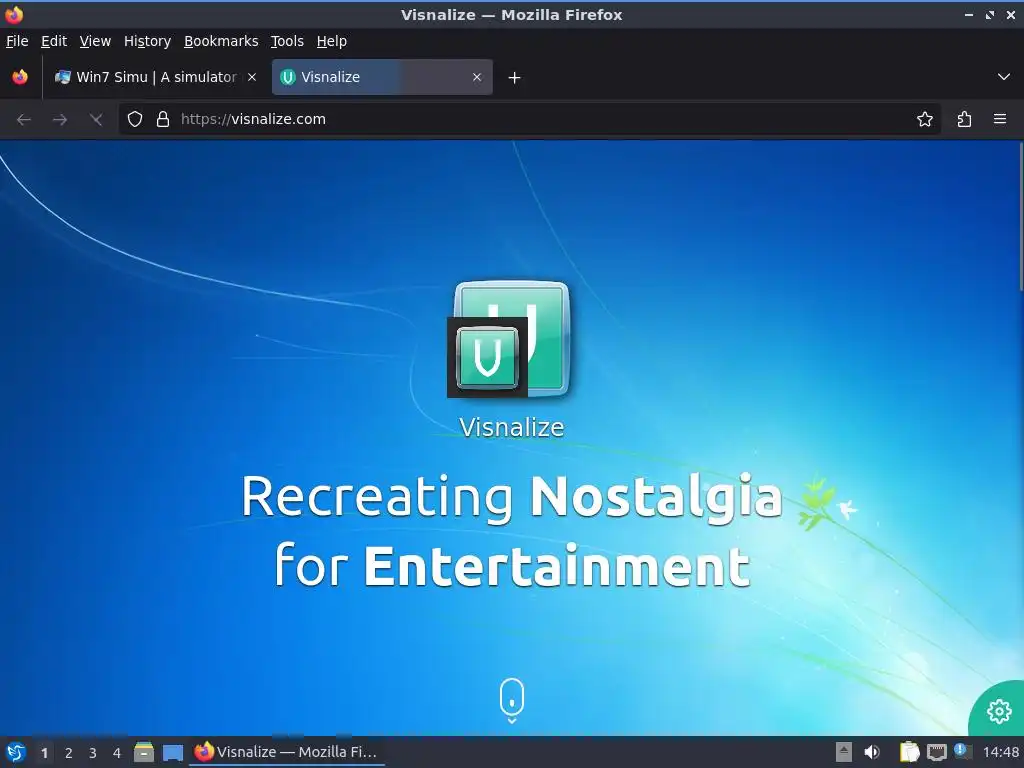The height and width of the screenshot is (768, 1024).
Task: Switch to workspace 2 in taskbar
Action: [69, 753]
